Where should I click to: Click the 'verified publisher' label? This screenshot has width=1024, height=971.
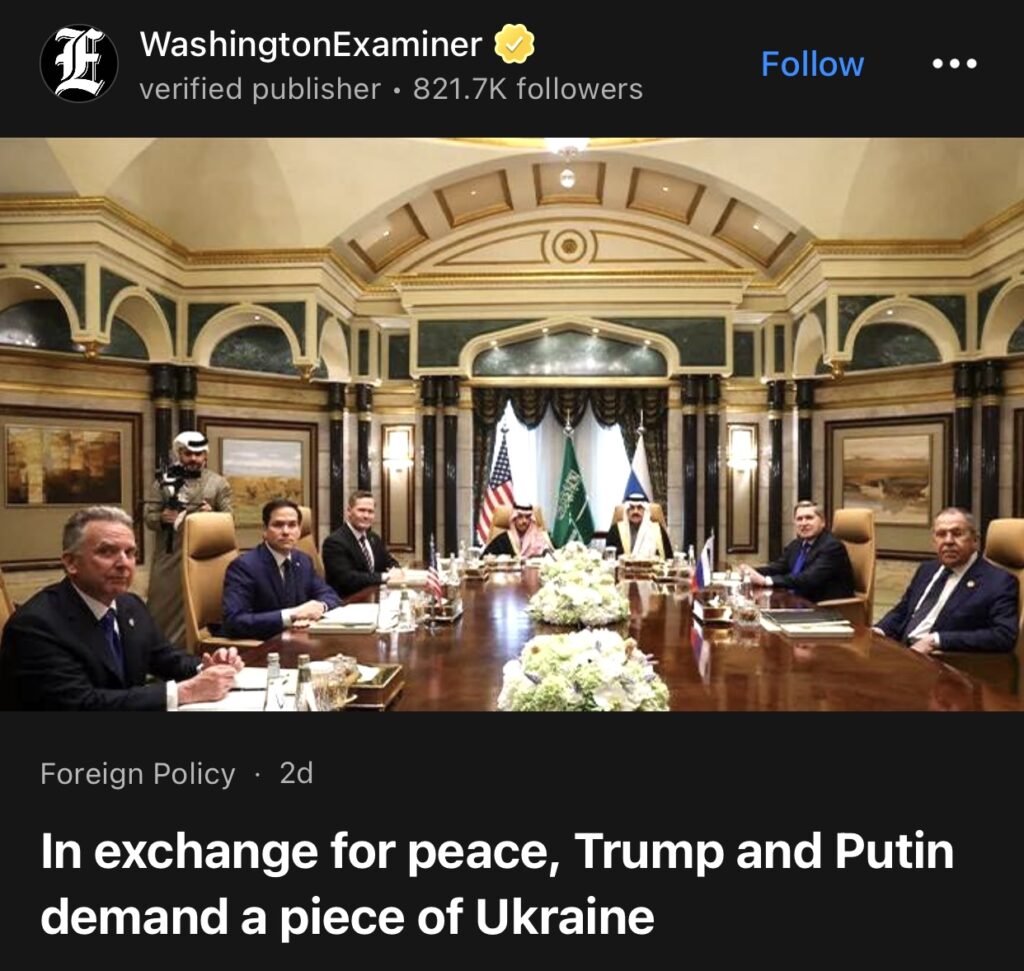pyautogui.click(x=260, y=89)
